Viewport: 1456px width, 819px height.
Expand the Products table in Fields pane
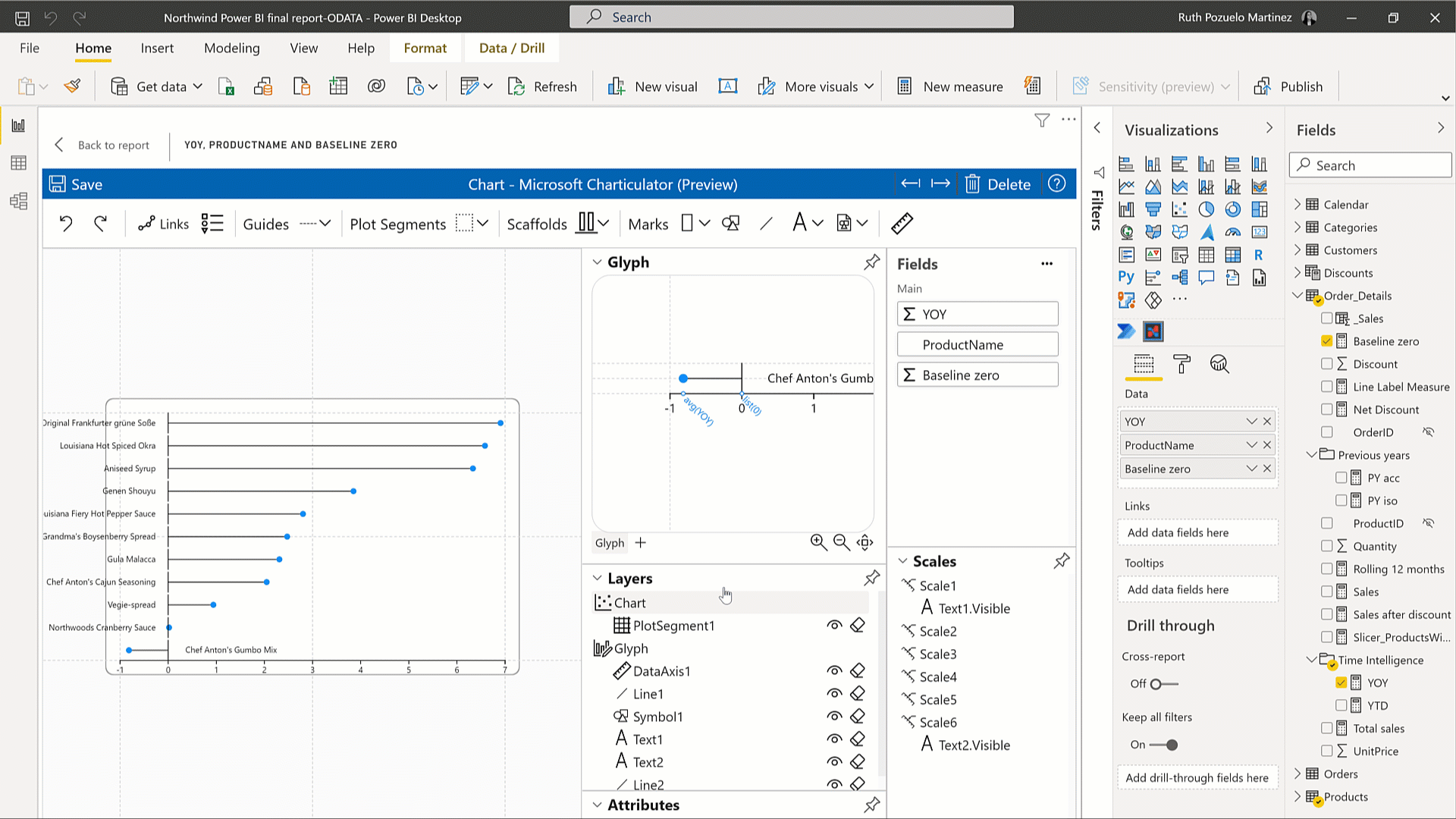(x=1298, y=797)
